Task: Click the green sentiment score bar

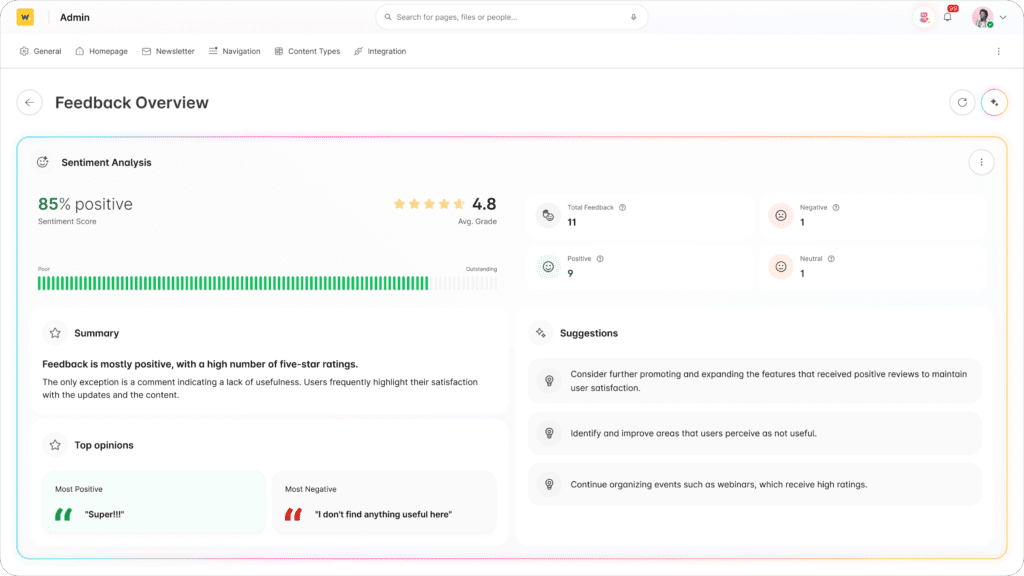Action: (x=233, y=283)
